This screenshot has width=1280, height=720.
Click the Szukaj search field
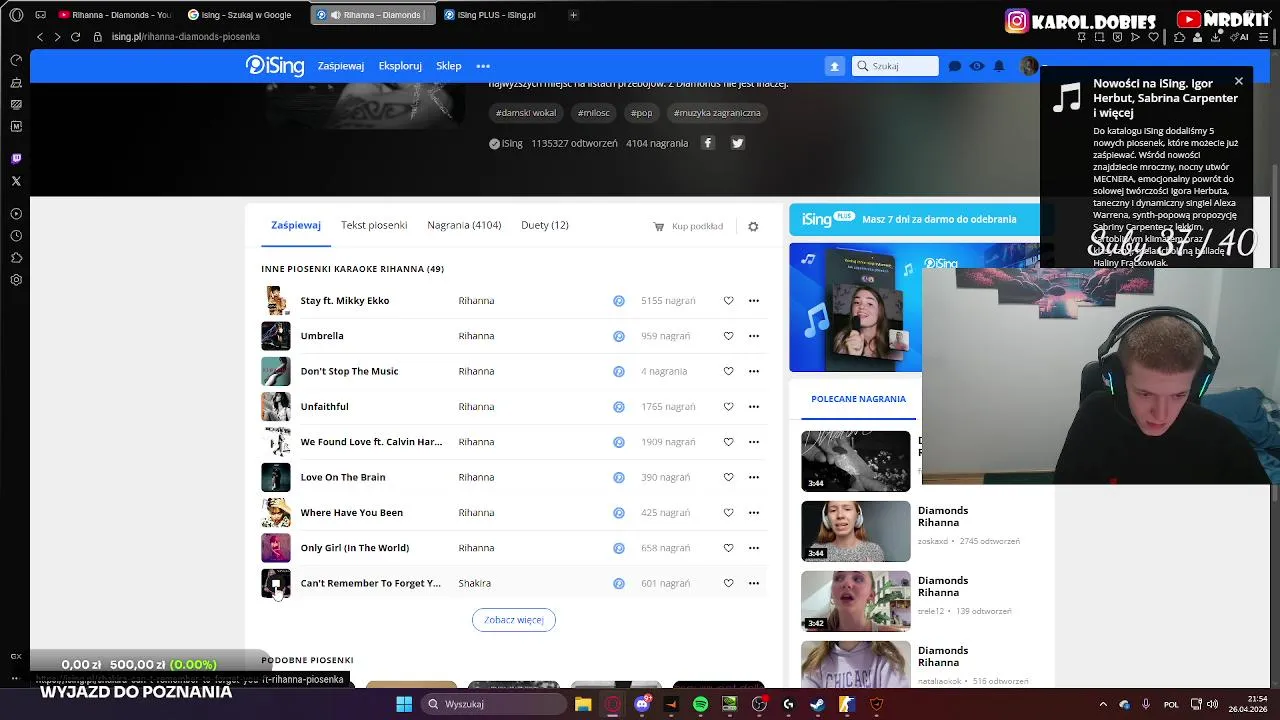click(x=895, y=66)
